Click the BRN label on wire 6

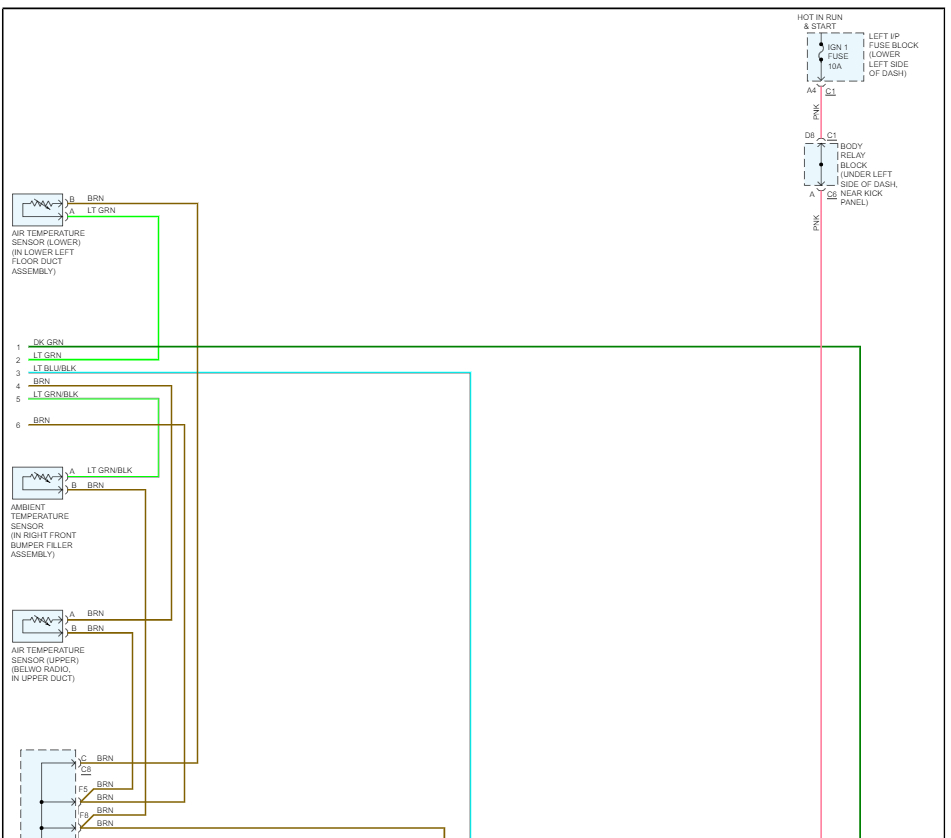[41, 420]
